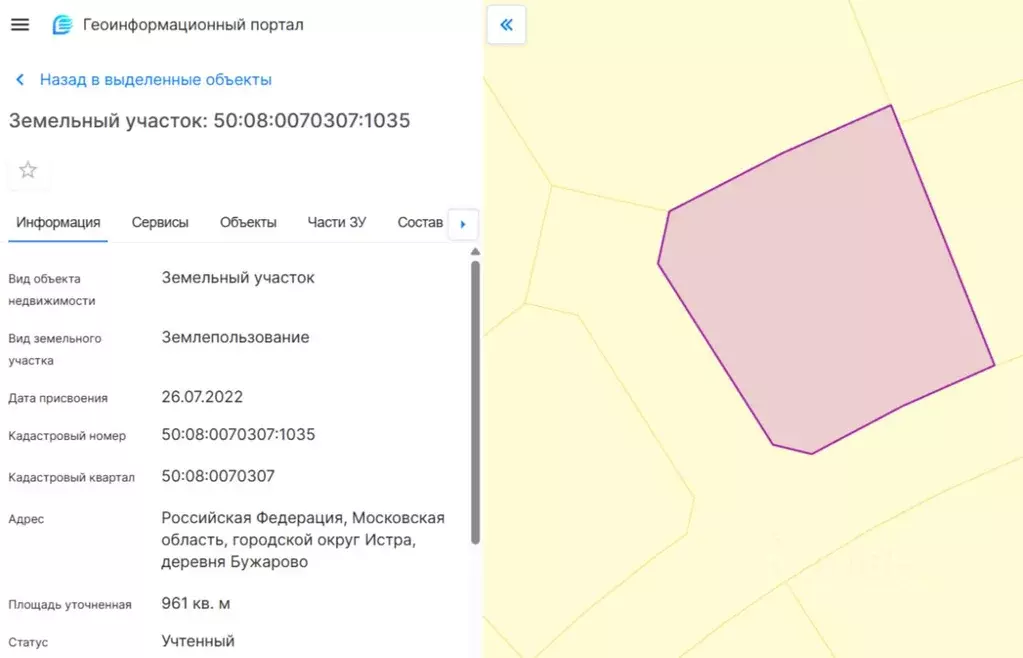Viewport: 1023px width, 658px height.
Task: Click the Кадастровый квартал value 50:08:0070307
Action: click(216, 477)
